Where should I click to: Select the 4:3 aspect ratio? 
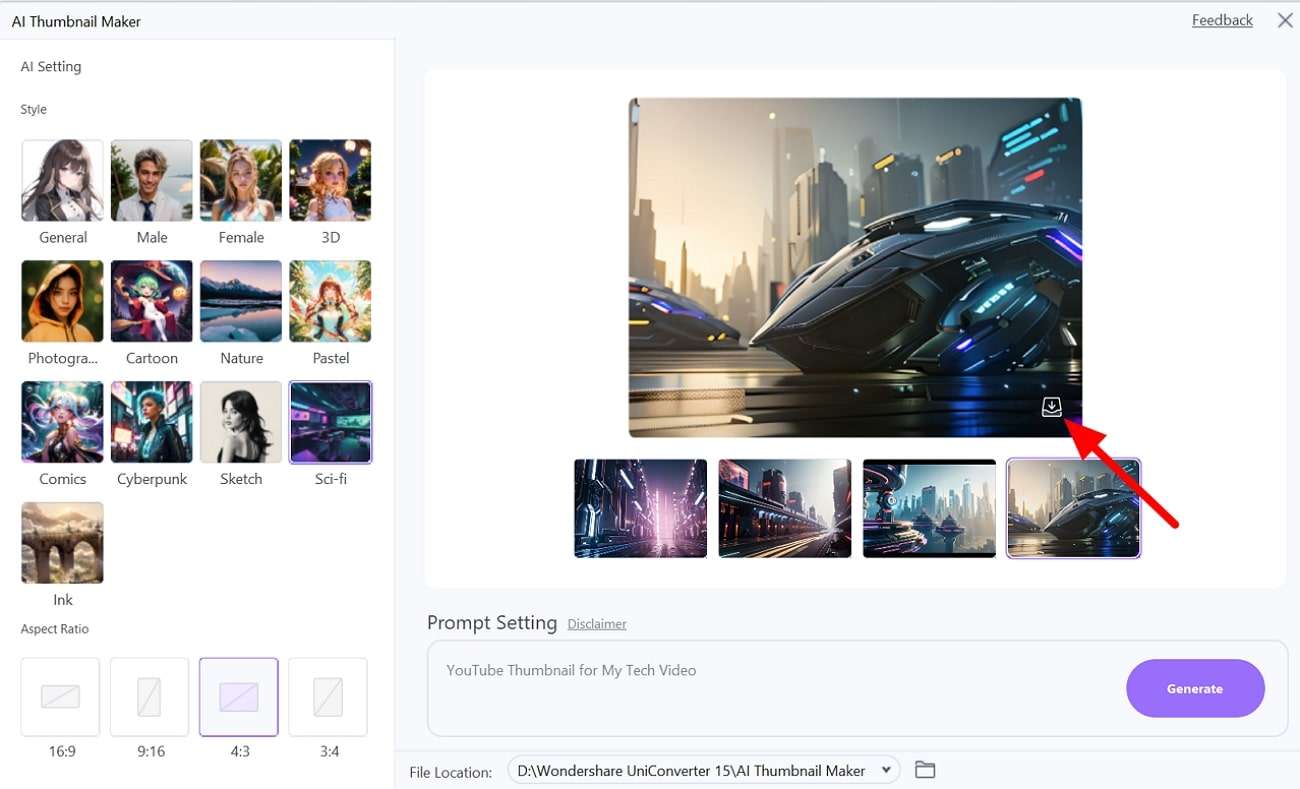[x=239, y=697]
